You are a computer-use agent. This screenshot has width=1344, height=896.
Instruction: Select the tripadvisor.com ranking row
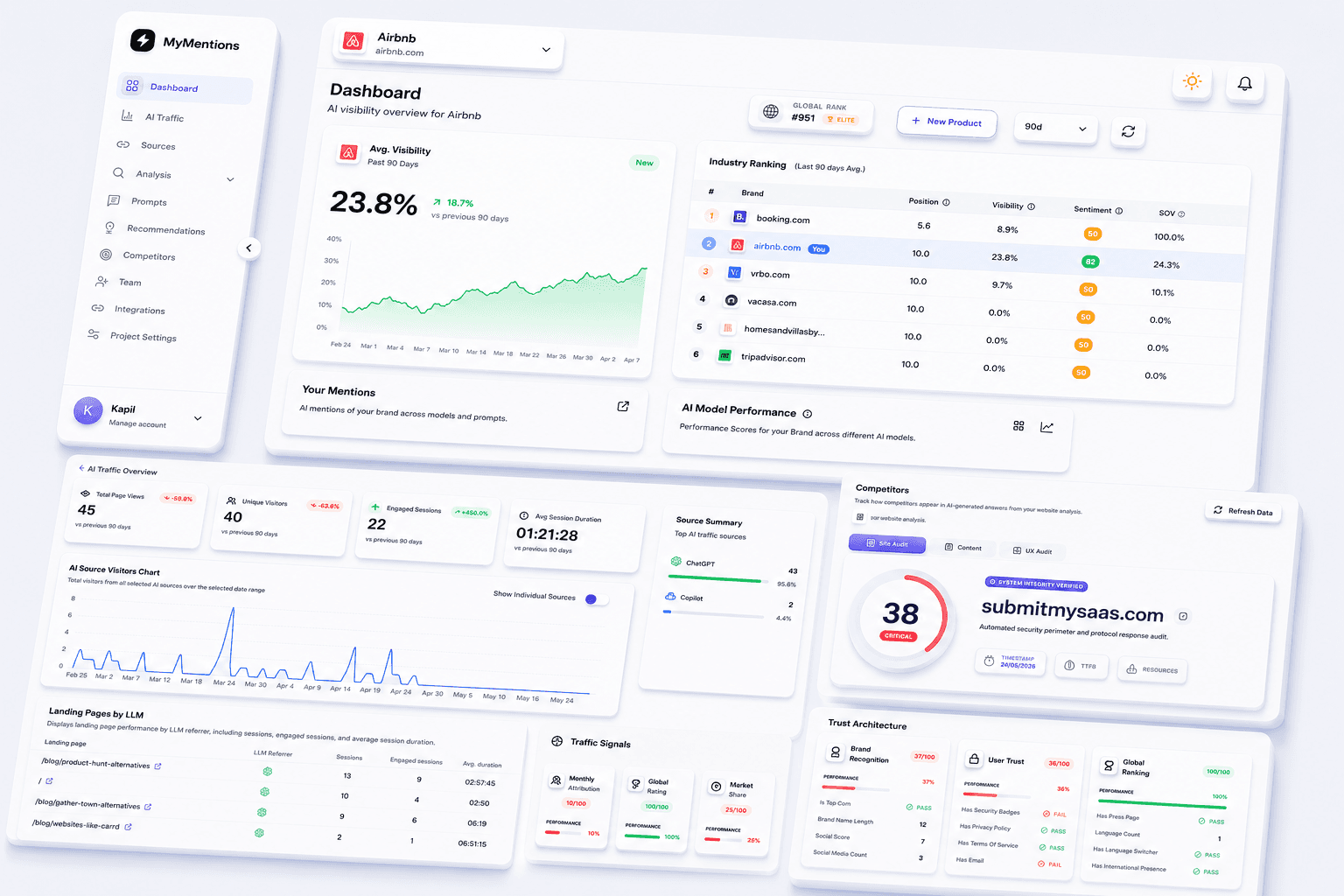tap(957, 365)
